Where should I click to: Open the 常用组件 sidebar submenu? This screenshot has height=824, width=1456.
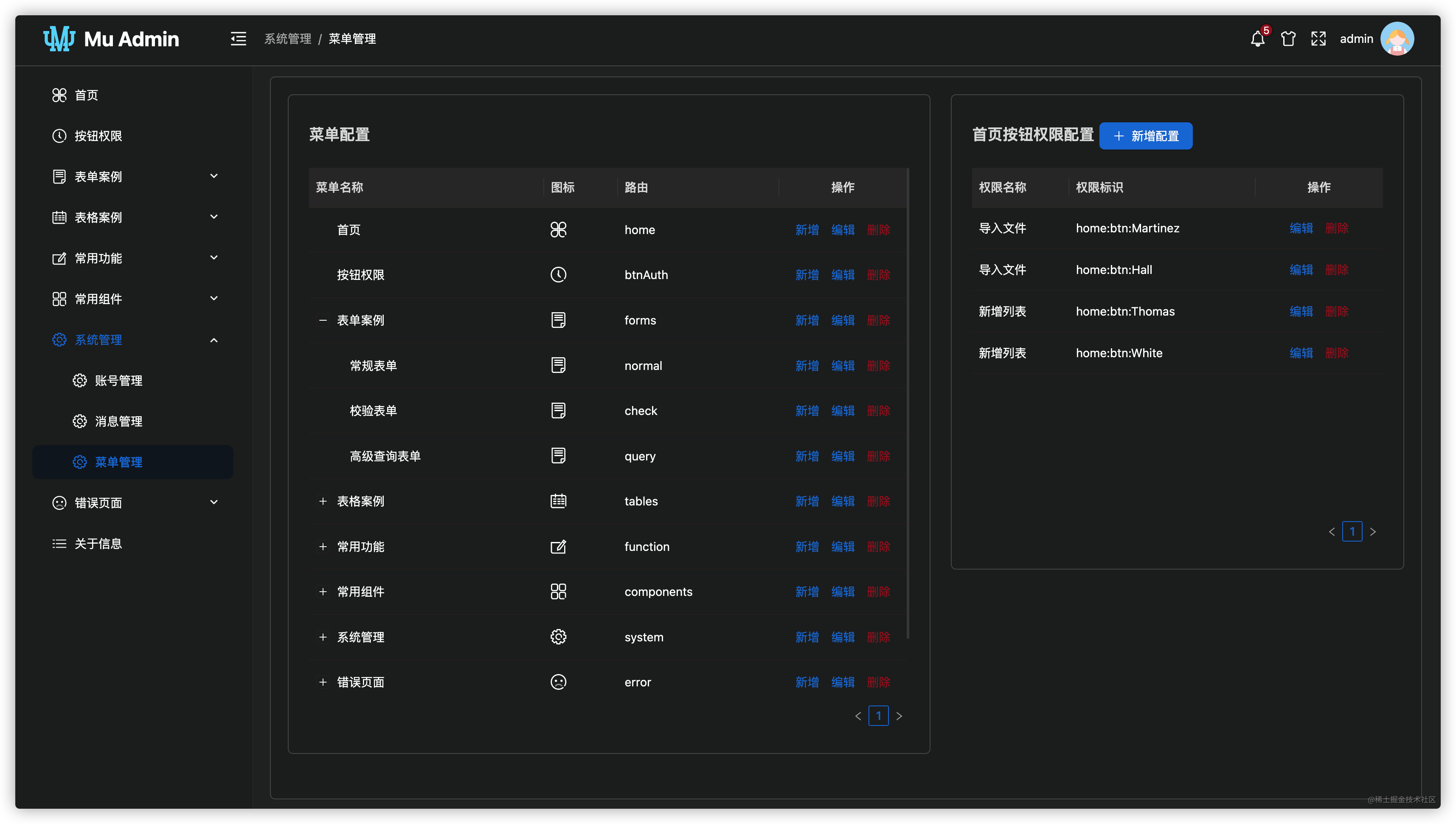(x=99, y=298)
